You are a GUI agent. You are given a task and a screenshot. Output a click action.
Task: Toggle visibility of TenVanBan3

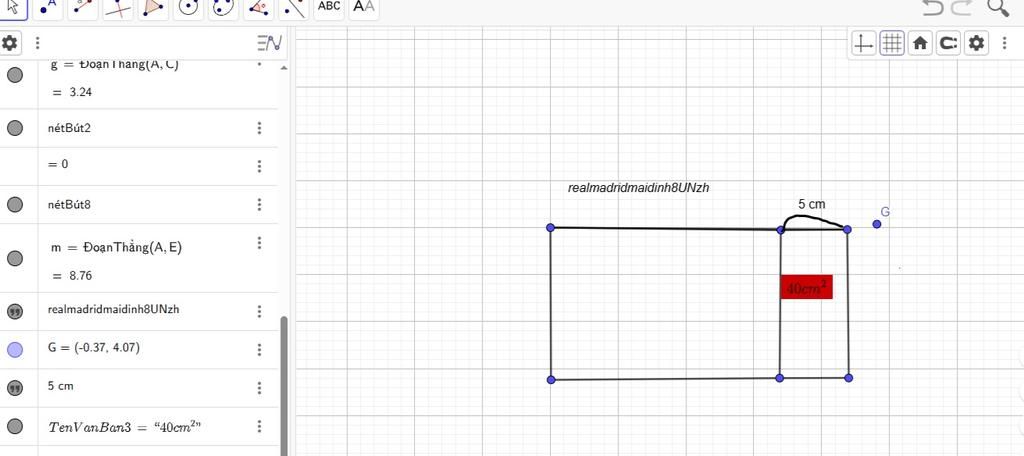pyautogui.click(x=15, y=427)
